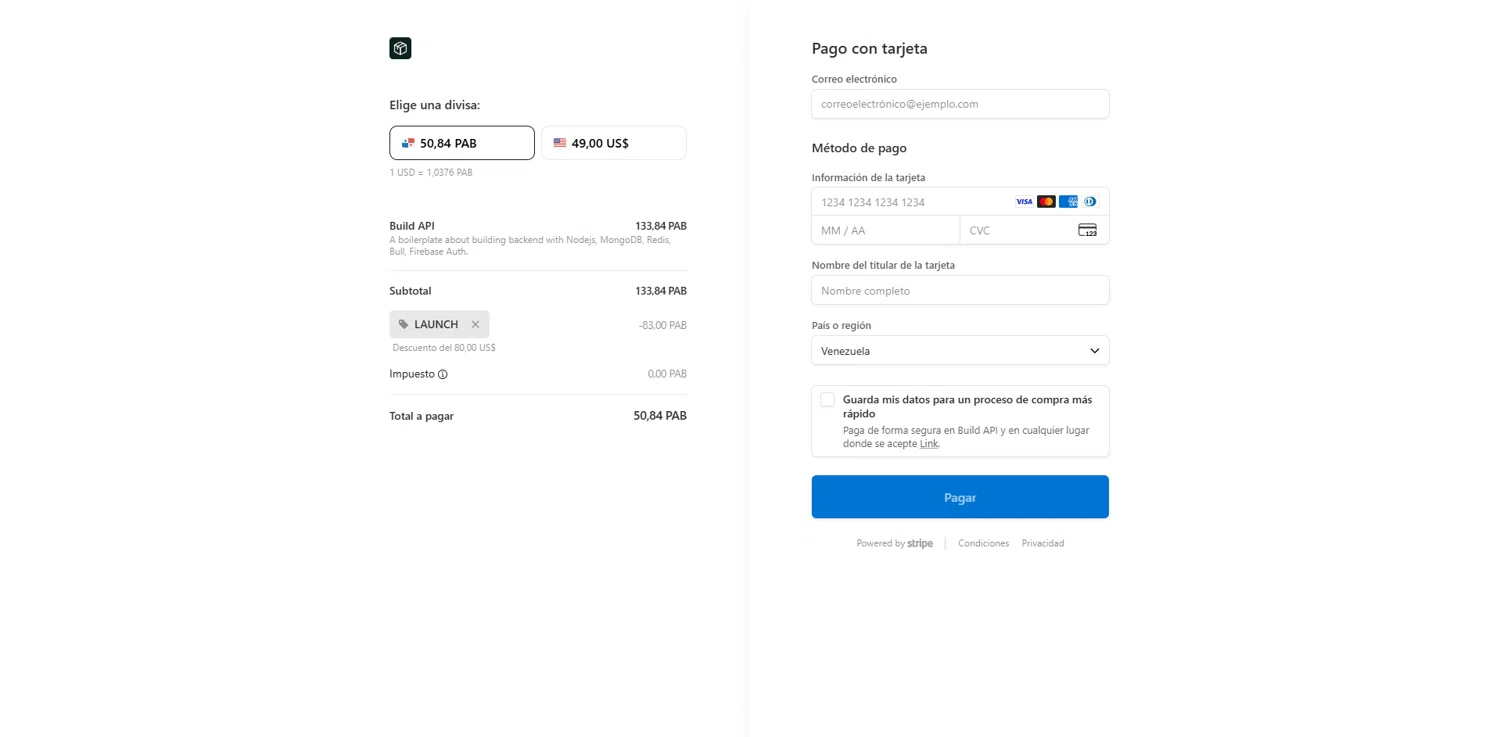Click the American Express logo
Image resolution: width=1500 pixels, height=737 pixels.
[1068, 202]
